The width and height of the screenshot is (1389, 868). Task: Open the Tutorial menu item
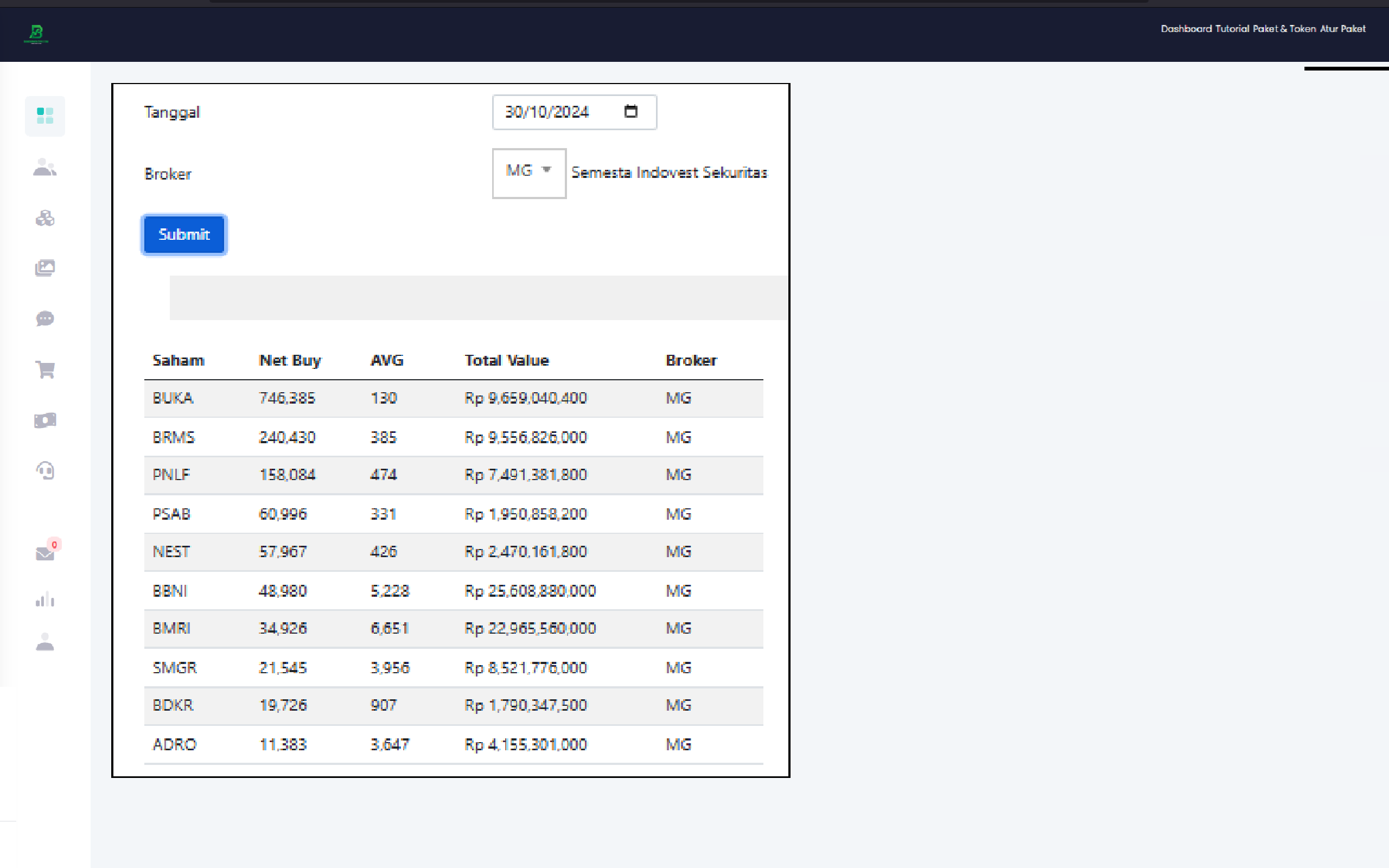(1232, 29)
